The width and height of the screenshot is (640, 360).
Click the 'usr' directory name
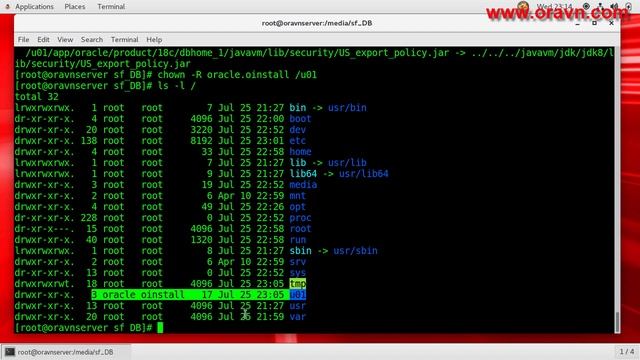pyautogui.click(x=298, y=306)
